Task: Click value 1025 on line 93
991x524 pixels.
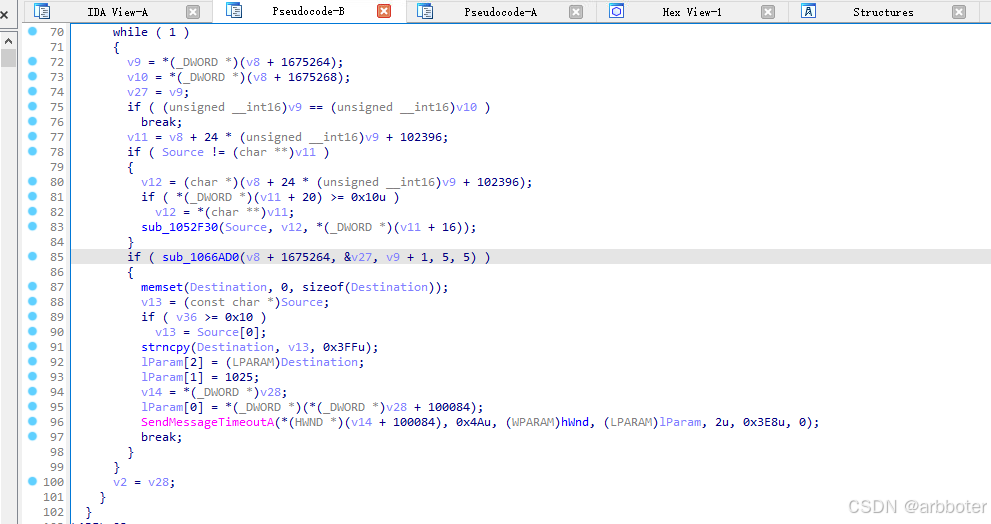Action: [x=239, y=377]
